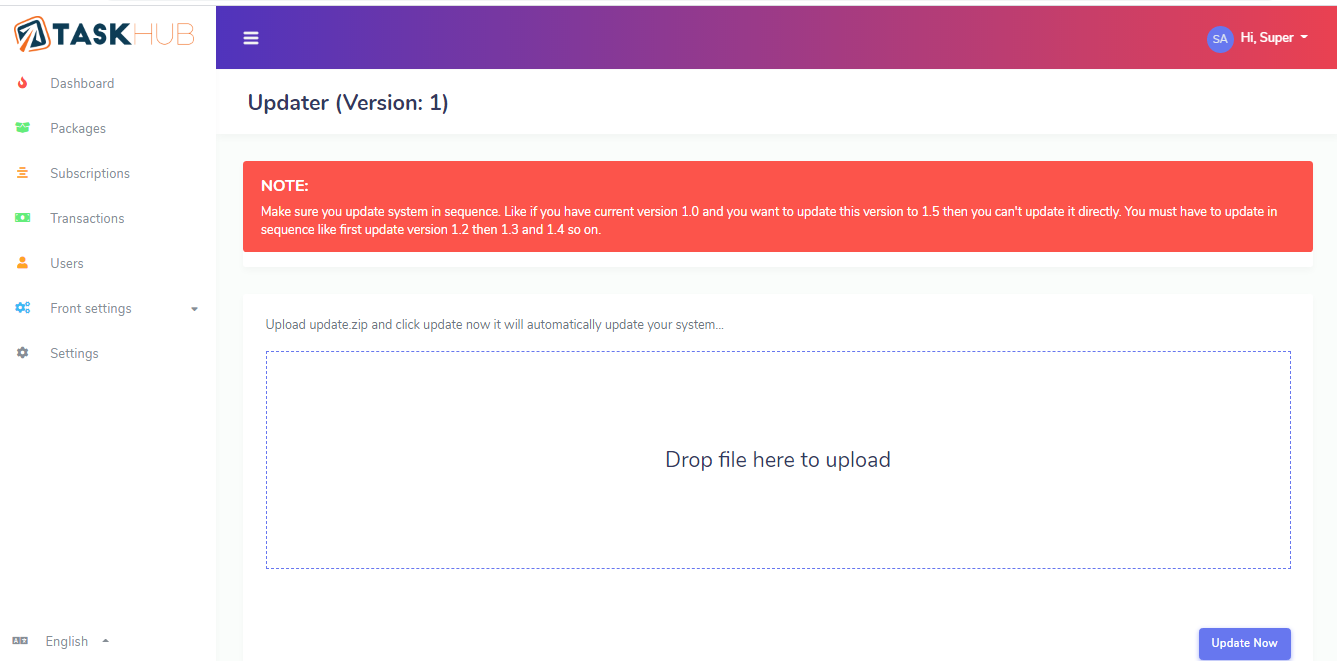The height and width of the screenshot is (661, 1337).
Task: Open the Settings label in sidebar
Action: pyautogui.click(x=74, y=353)
